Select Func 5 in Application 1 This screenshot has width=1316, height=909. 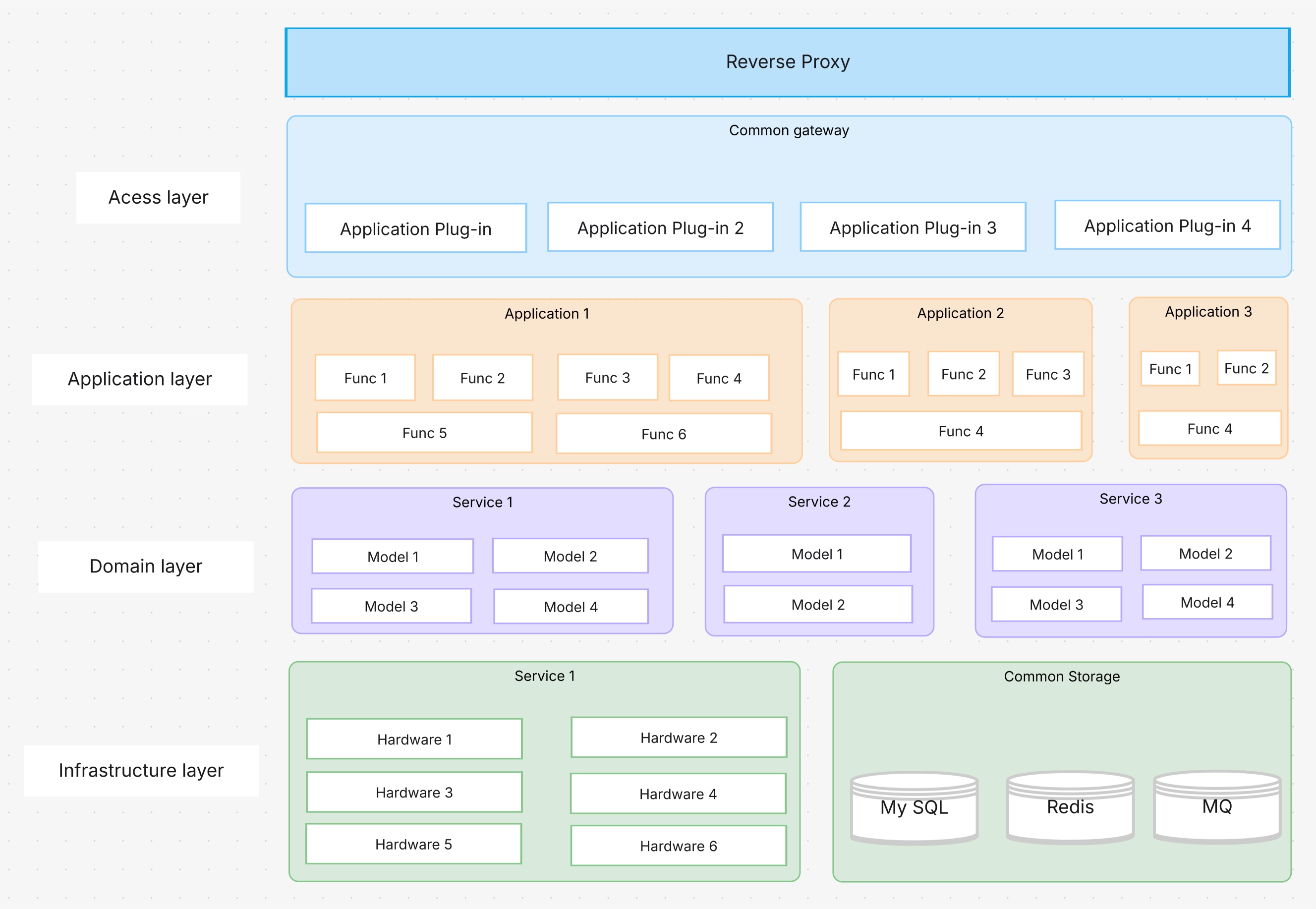(x=424, y=433)
